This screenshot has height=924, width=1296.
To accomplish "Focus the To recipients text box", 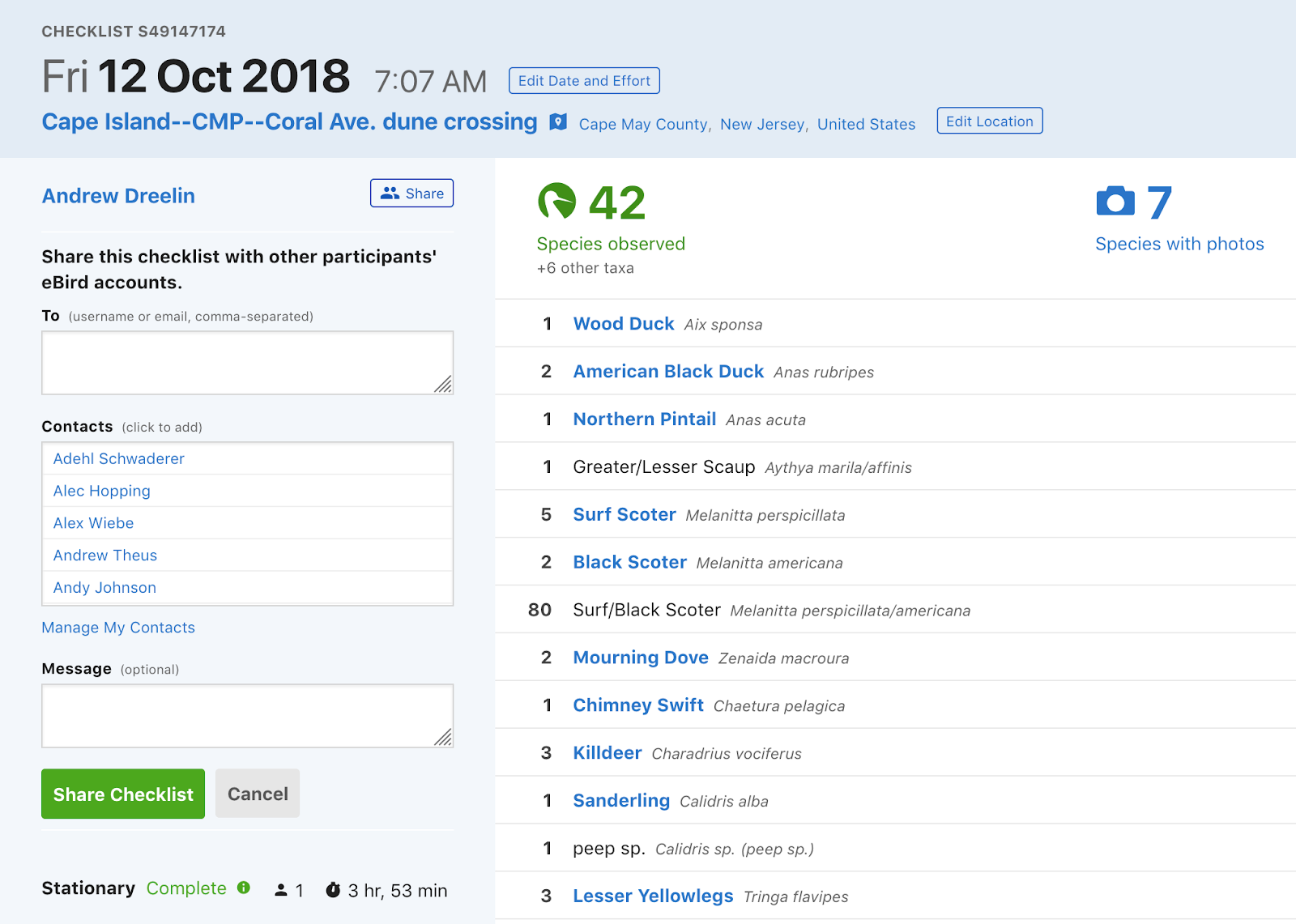I will (x=247, y=362).
